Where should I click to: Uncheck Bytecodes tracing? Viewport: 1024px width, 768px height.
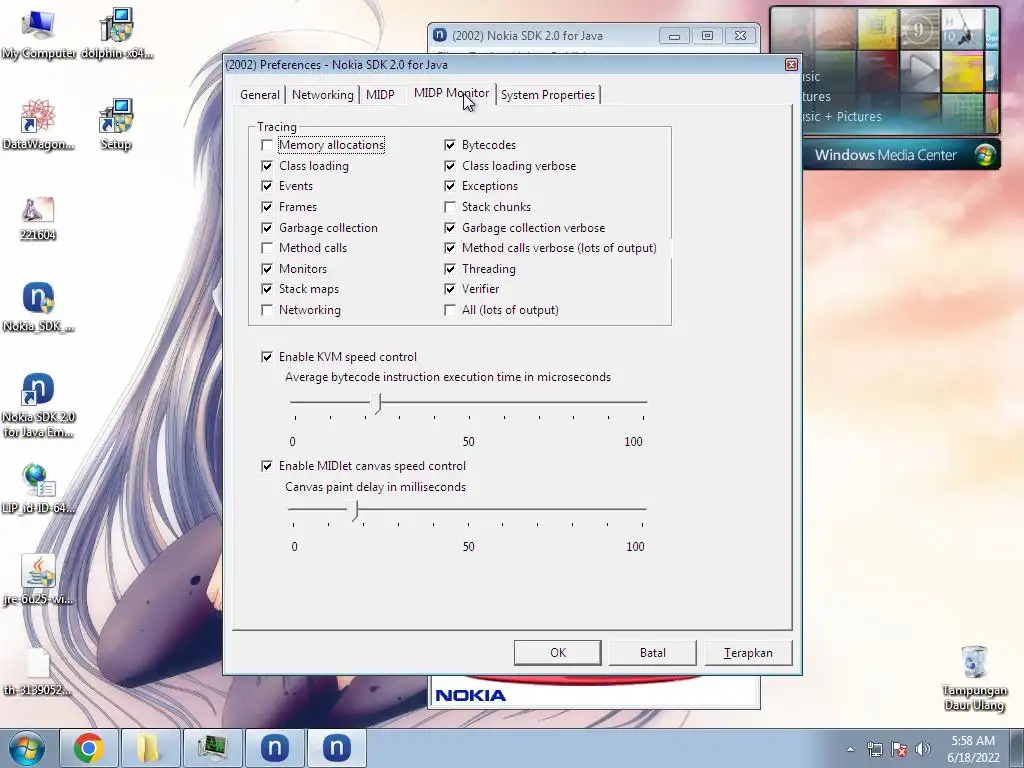pyautogui.click(x=449, y=145)
